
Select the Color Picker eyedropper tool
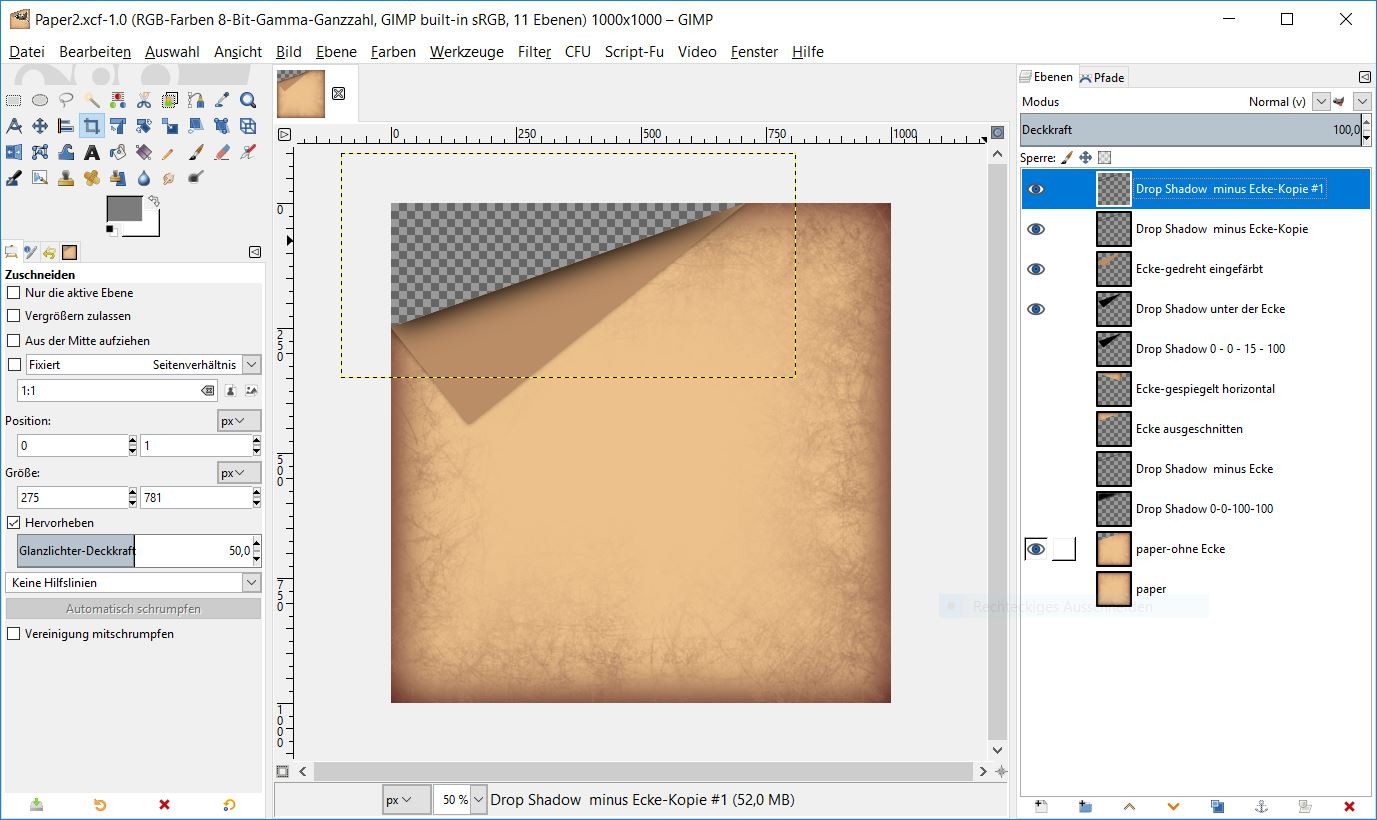(222, 100)
